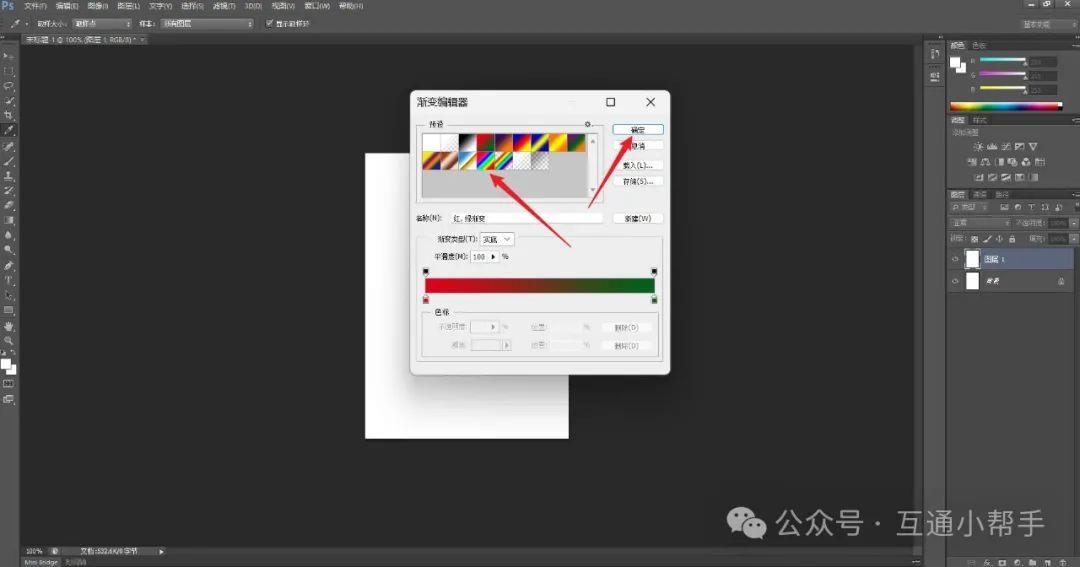Open the gradient presets gear menu
Viewport: 1080px width, 567px height.
588,125
